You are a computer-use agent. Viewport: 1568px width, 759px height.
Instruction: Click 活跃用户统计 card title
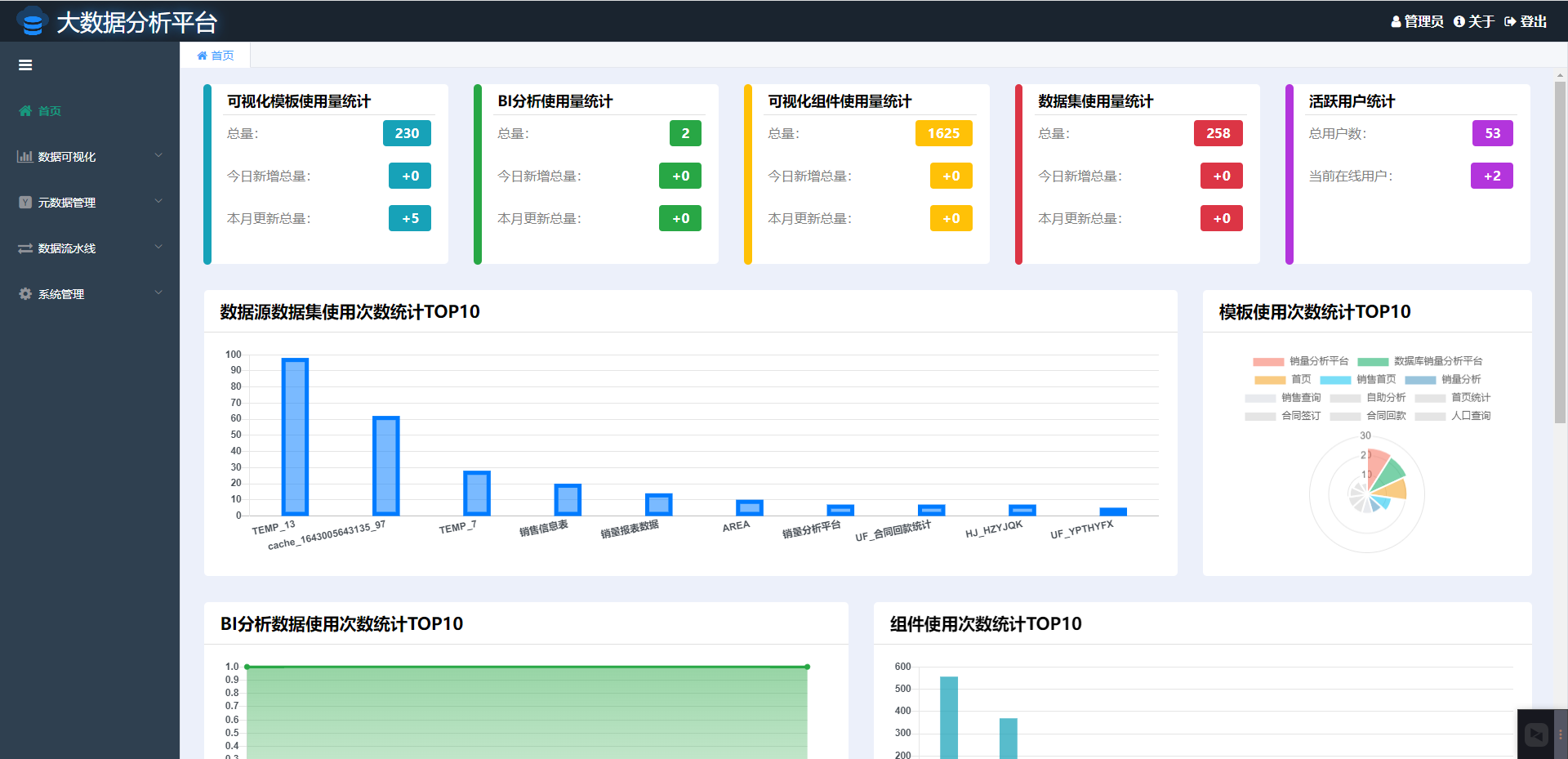click(x=1352, y=101)
